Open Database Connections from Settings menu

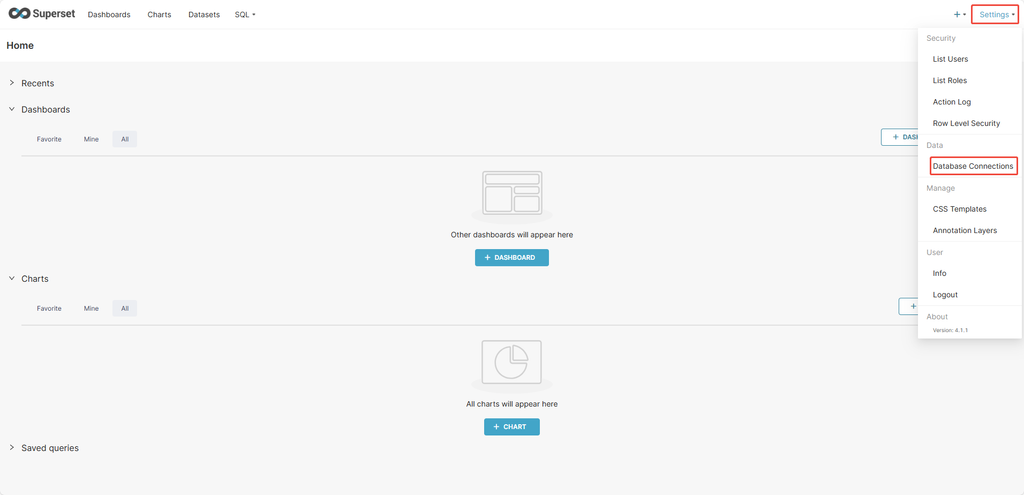pyautogui.click(x=973, y=166)
